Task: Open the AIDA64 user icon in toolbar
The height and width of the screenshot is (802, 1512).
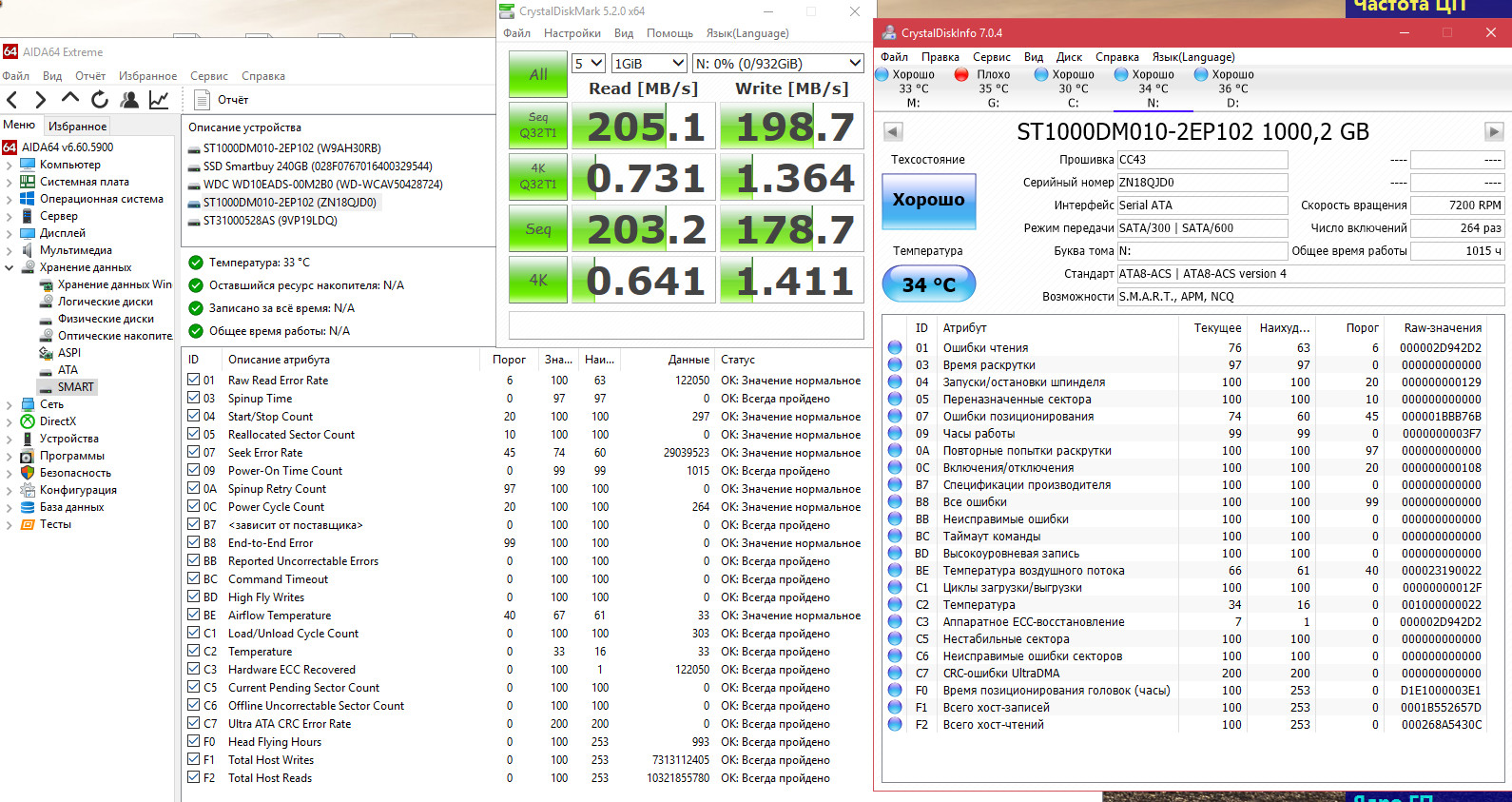Action: coord(129,99)
